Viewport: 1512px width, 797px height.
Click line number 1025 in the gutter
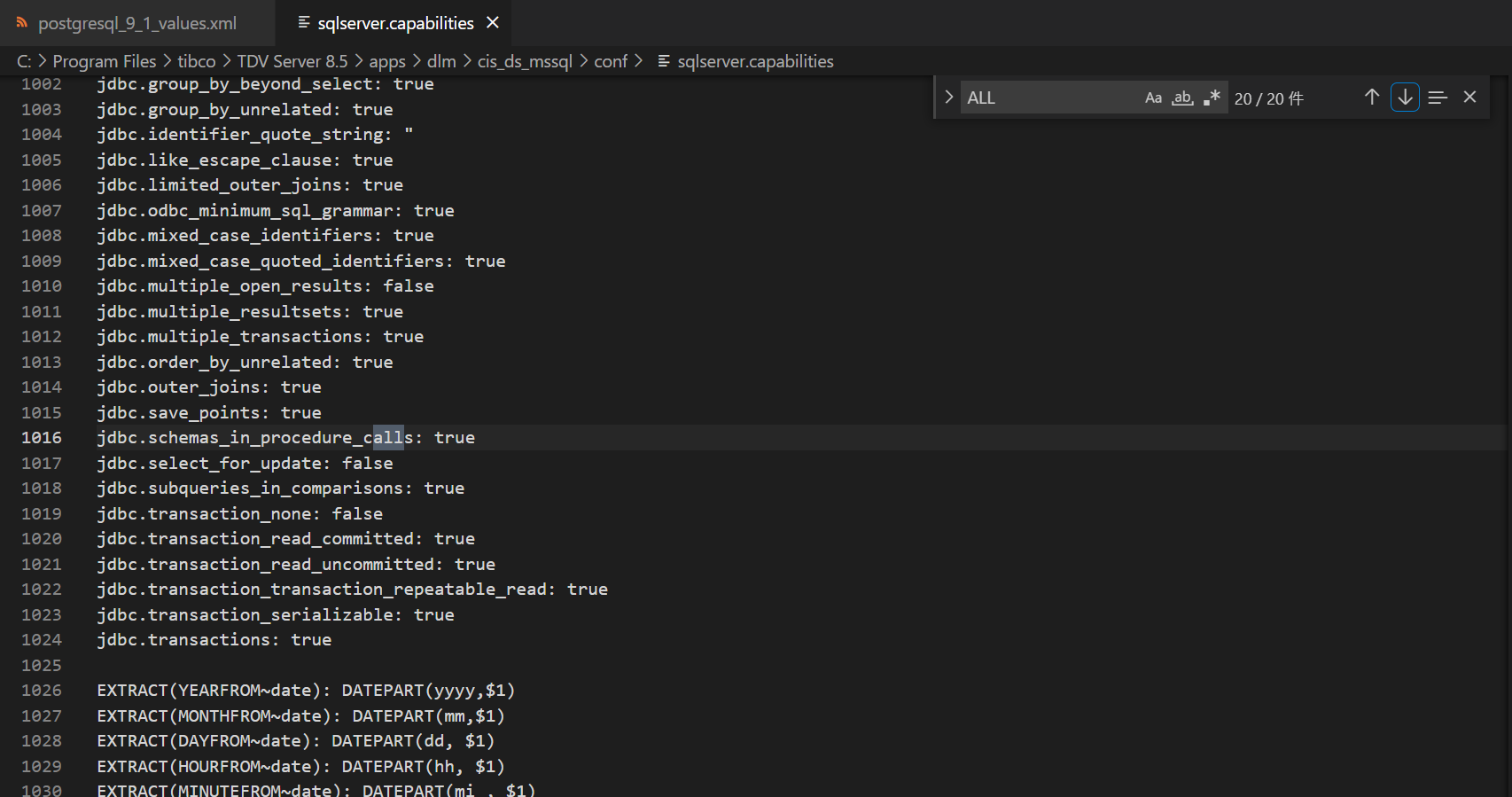coord(42,666)
